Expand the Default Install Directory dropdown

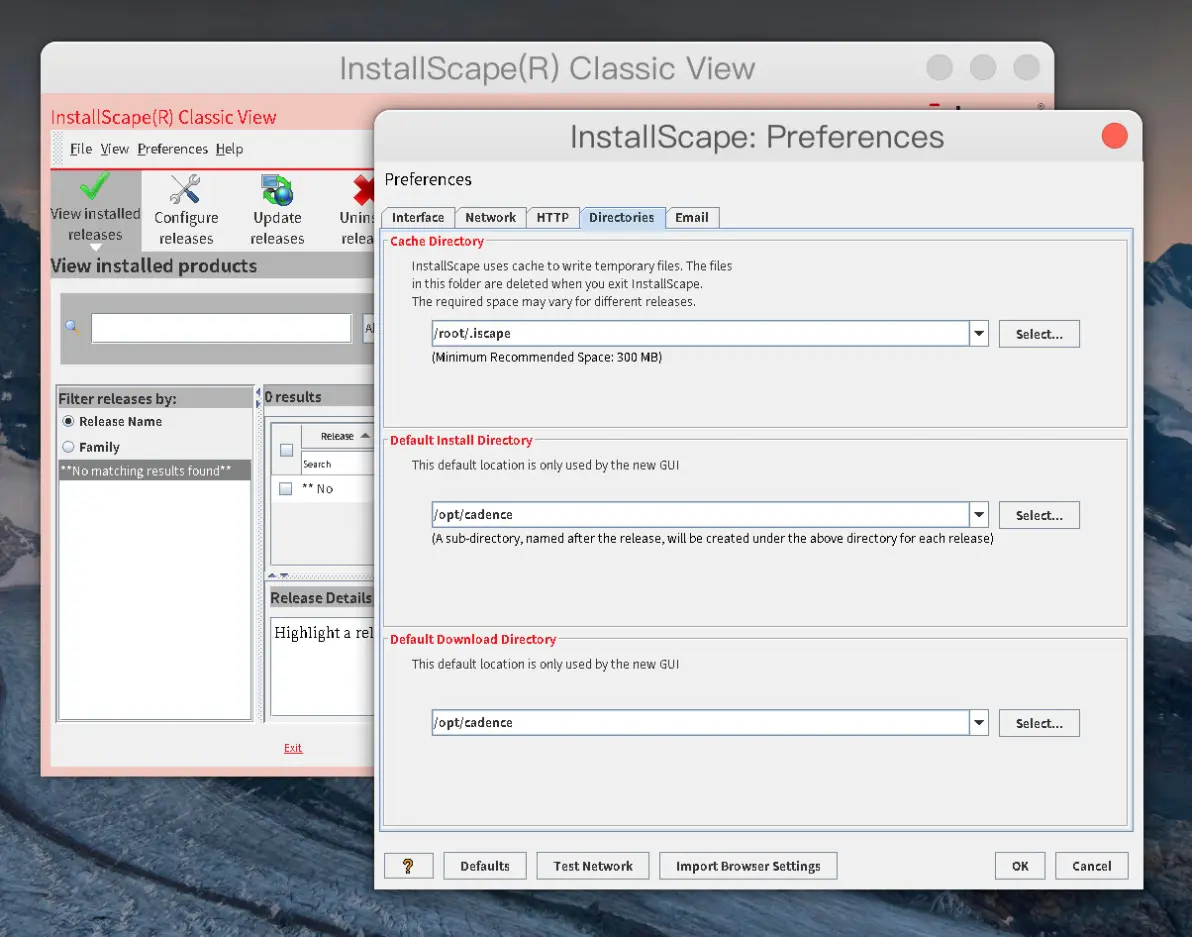pyautogui.click(x=978, y=514)
